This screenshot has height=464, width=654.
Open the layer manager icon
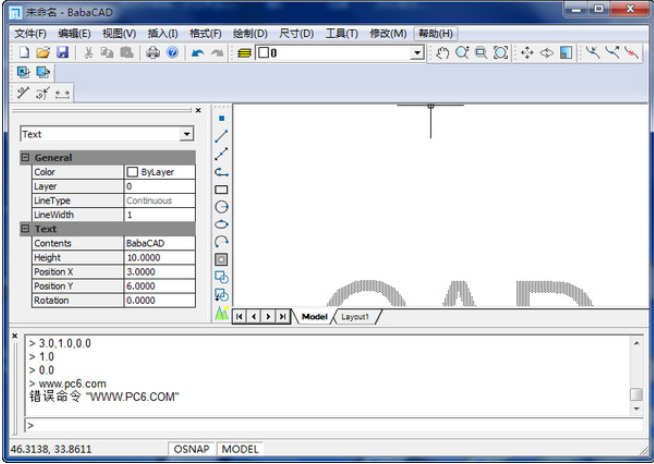244,52
